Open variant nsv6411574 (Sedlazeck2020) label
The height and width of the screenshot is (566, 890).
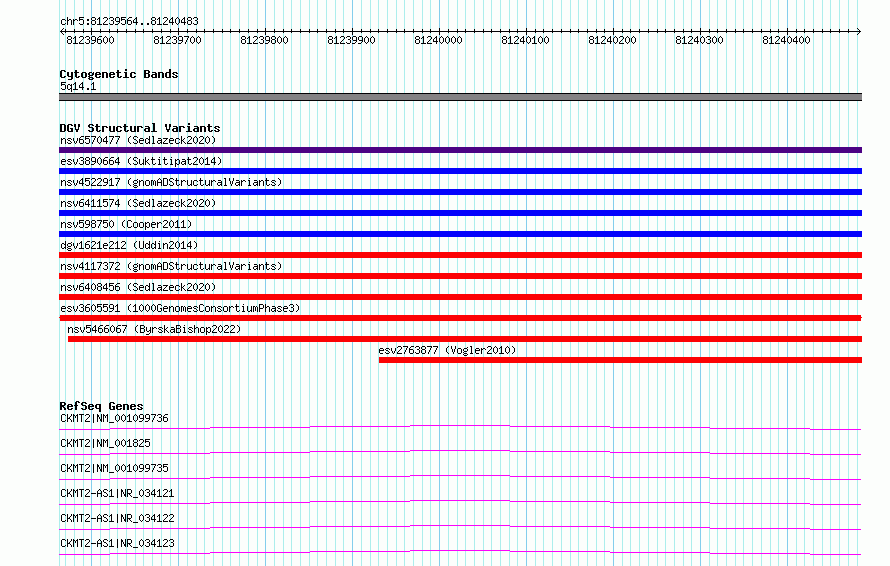(x=138, y=203)
